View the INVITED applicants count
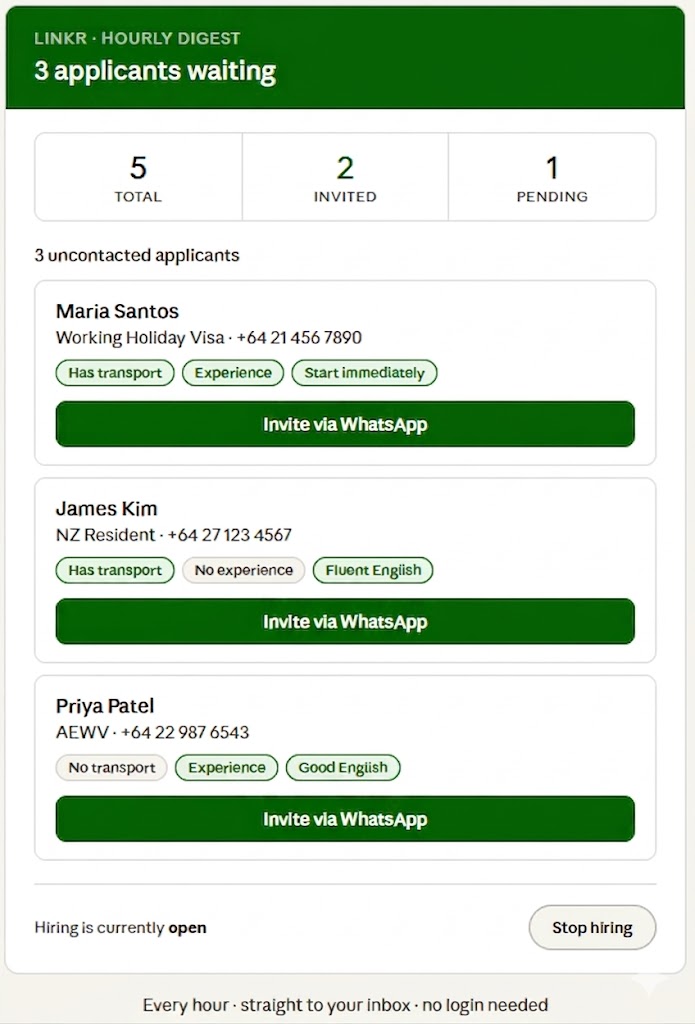The height and width of the screenshot is (1024, 695). pos(345,177)
